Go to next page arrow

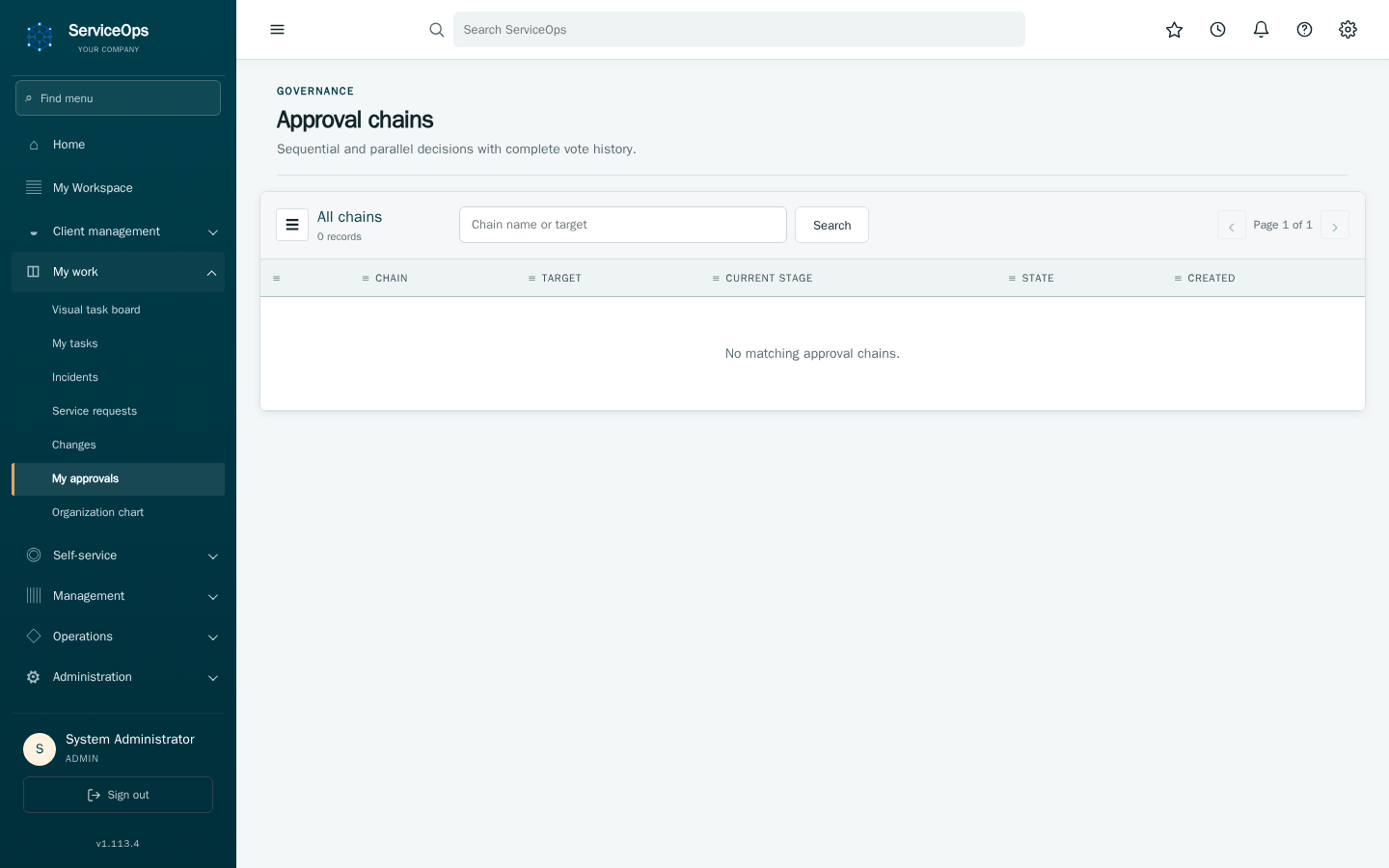pyautogui.click(x=1335, y=225)
